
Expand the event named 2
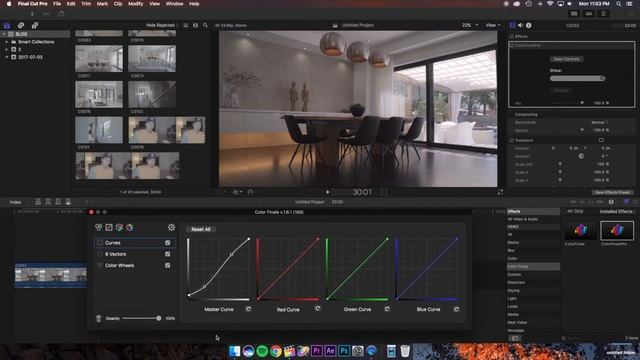click(7, 49)
